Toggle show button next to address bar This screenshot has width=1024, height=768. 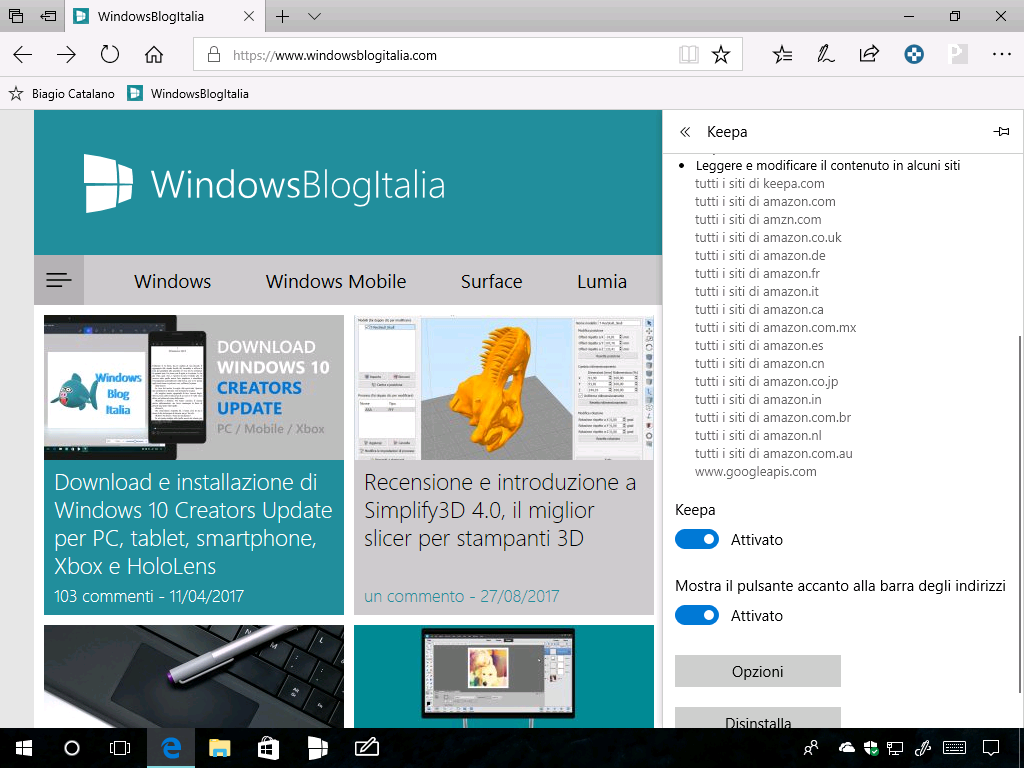pos(697,615)
